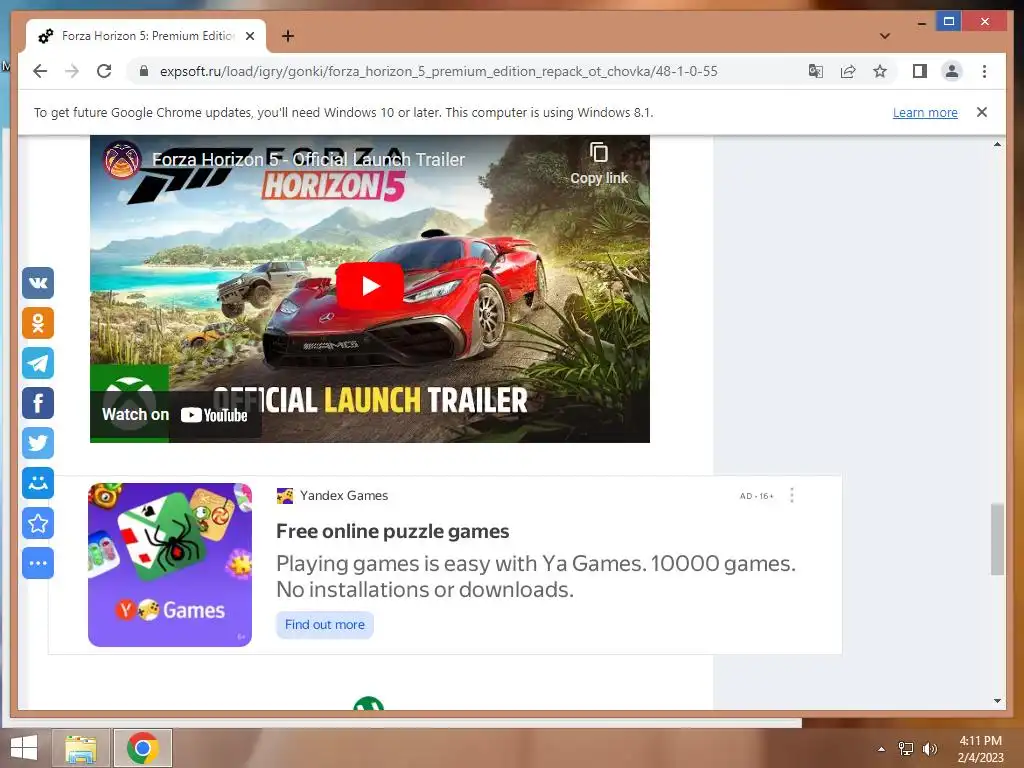Reload the current page
This screenshot has width=1024, height=768.
pos(104,71)
